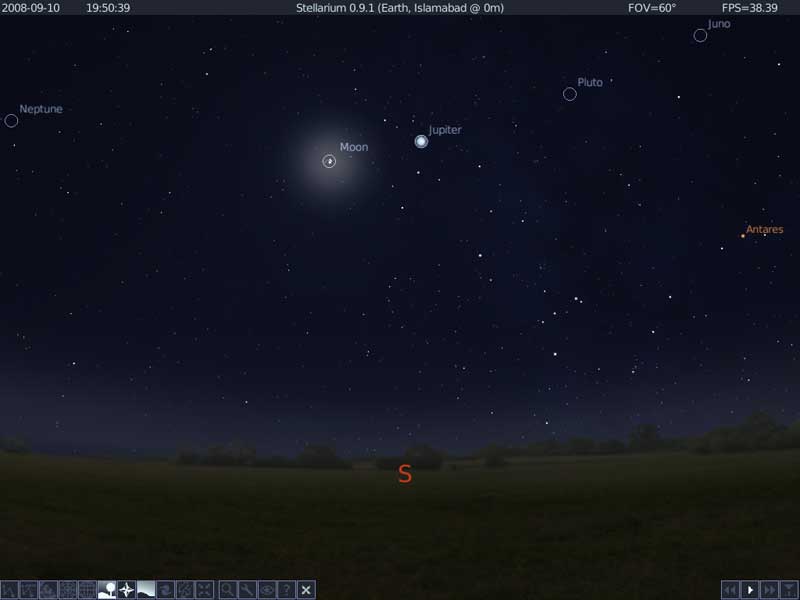Select the Moon in the sky
The image size is (800, 600).
click(329, 161)
